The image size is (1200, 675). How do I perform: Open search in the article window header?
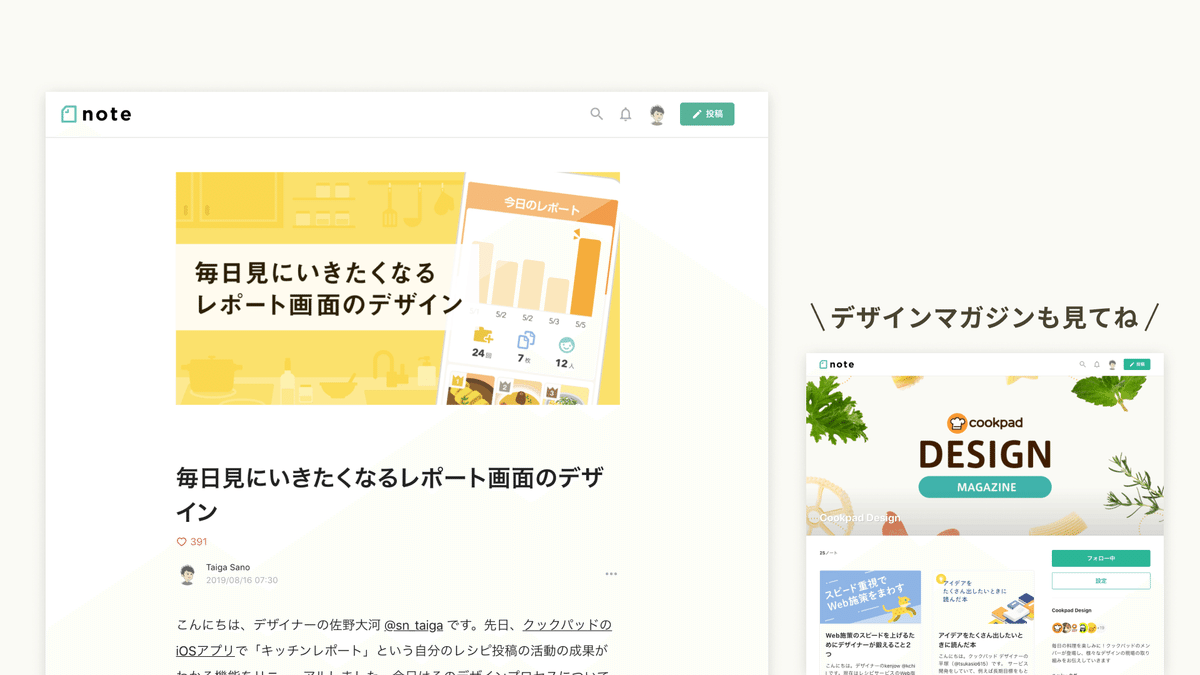[597, 114]
